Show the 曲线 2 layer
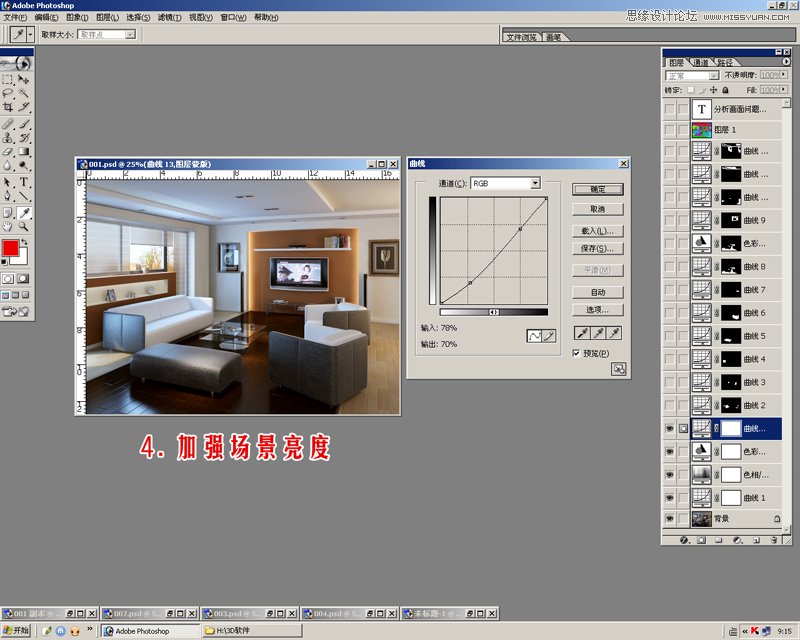The height and width of the screenshot is (640, 800). click(x=669, y=405)
